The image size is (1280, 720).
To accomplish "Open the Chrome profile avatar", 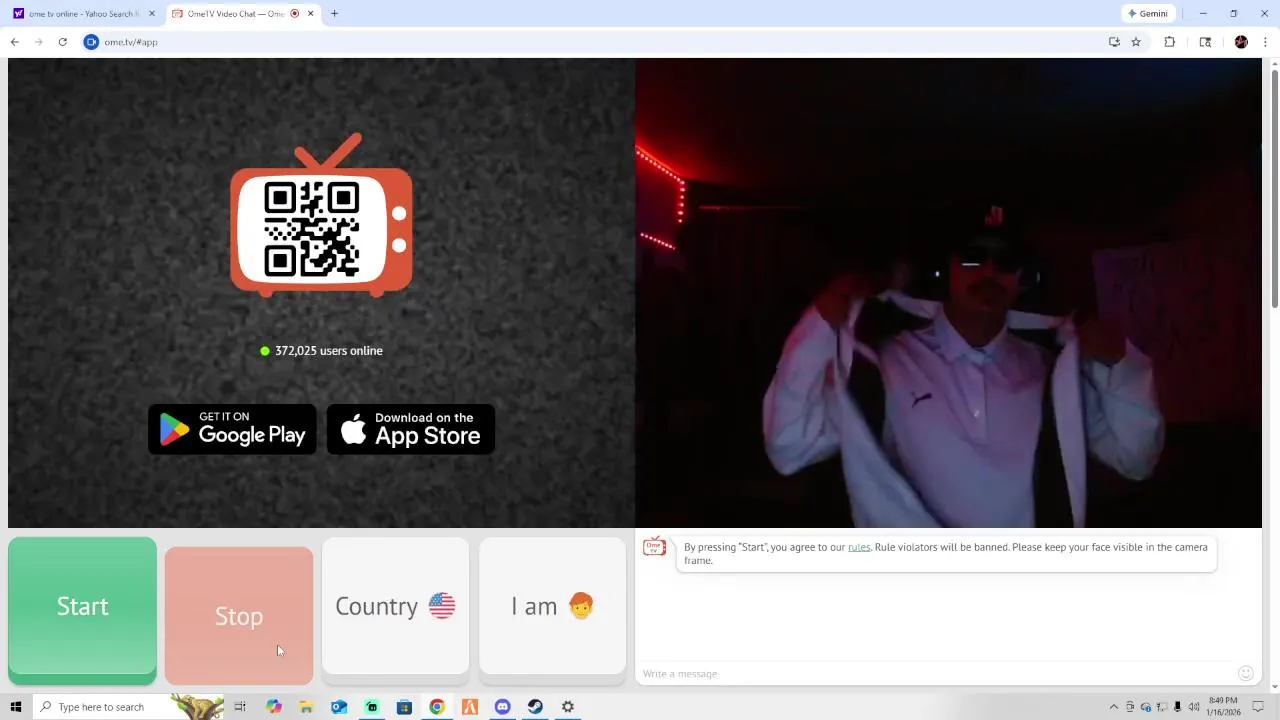I will tap(1241, 42).
